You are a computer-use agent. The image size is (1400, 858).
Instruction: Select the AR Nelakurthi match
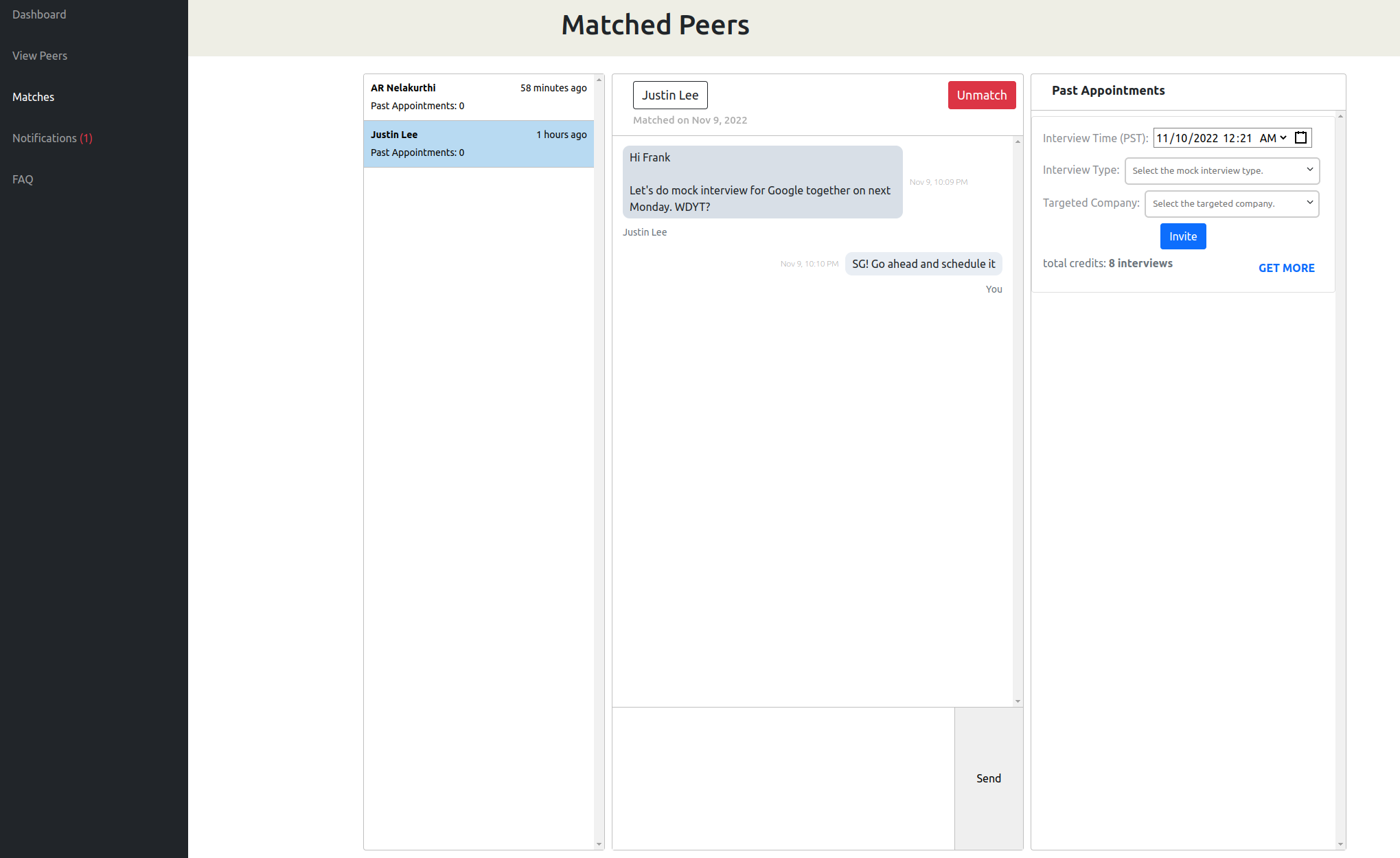click(479, 97)
